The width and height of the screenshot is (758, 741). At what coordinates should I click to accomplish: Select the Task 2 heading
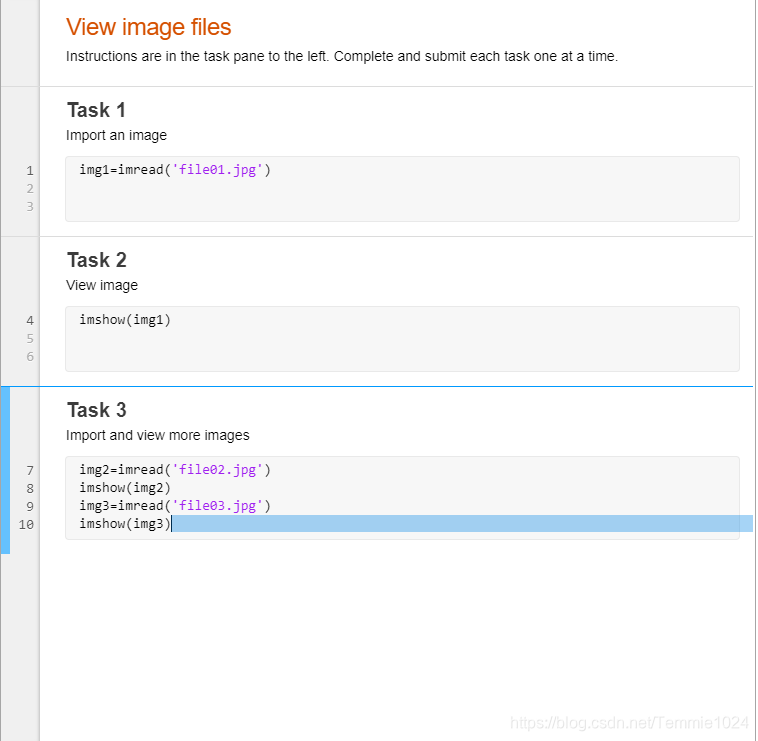96,260
